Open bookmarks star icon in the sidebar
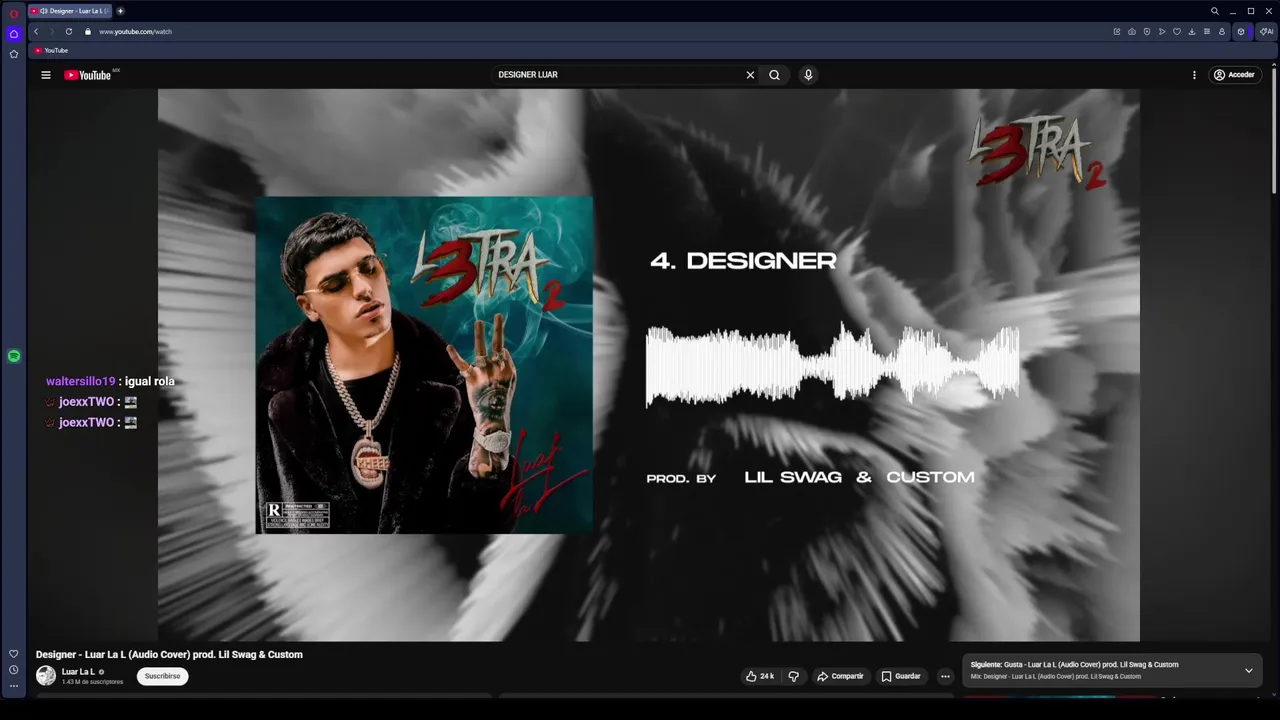 (13, 54)
